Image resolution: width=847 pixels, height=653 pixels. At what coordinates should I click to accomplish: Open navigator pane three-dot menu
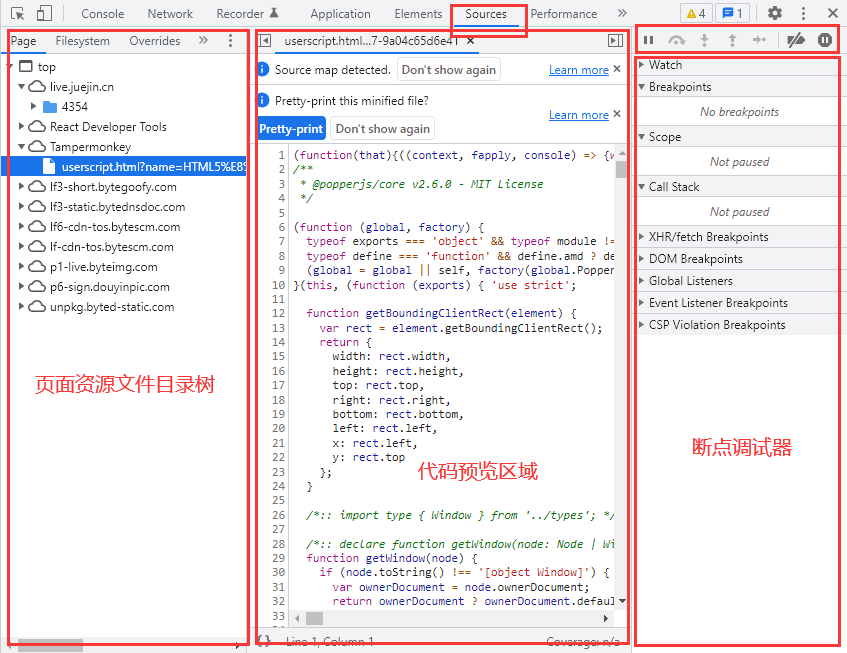click(230, 41)
